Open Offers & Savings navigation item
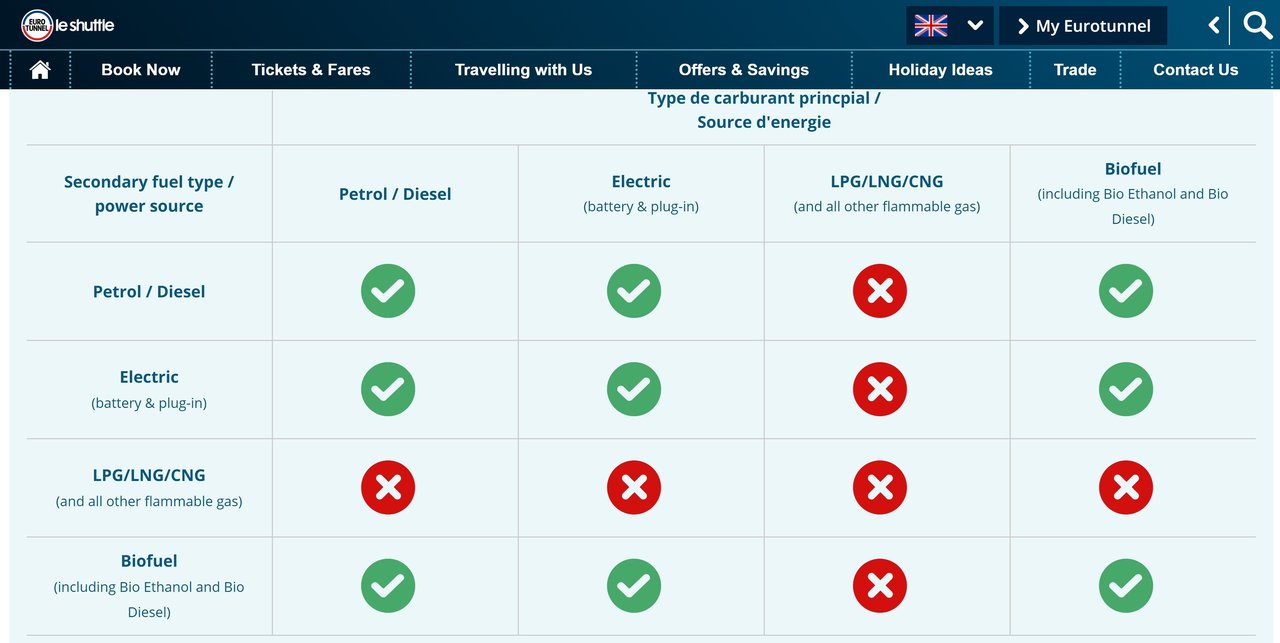The height and width of the screenshot is (643, 1280). (x=744, y=70)
